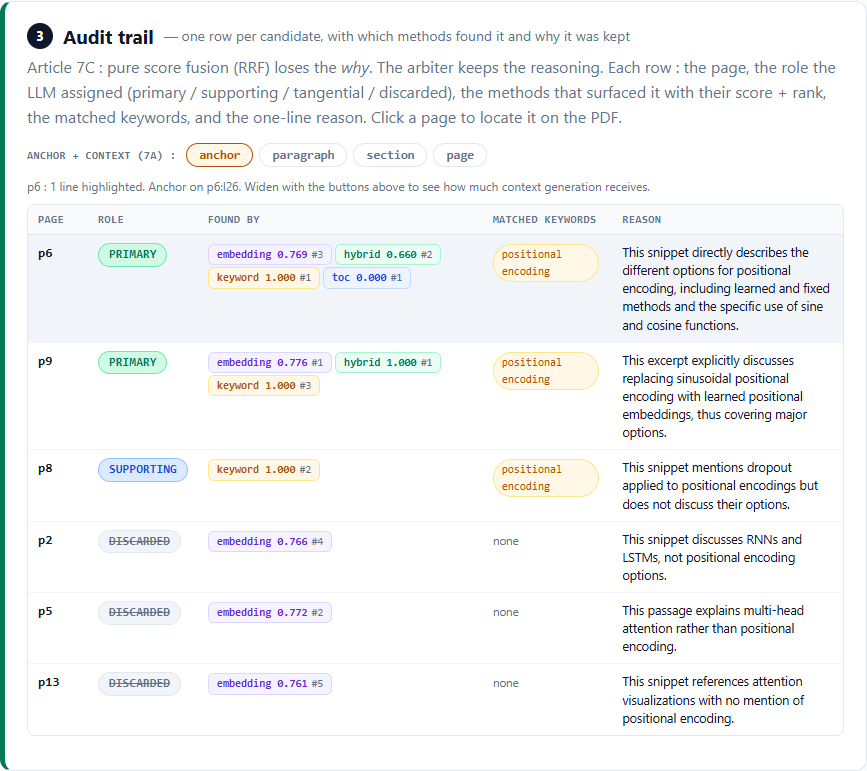Image resolution: width=867 pixels, height=771 pixels.
Task: Click the toc 0.000 #1 chip
Action: (x=367, y=278)
